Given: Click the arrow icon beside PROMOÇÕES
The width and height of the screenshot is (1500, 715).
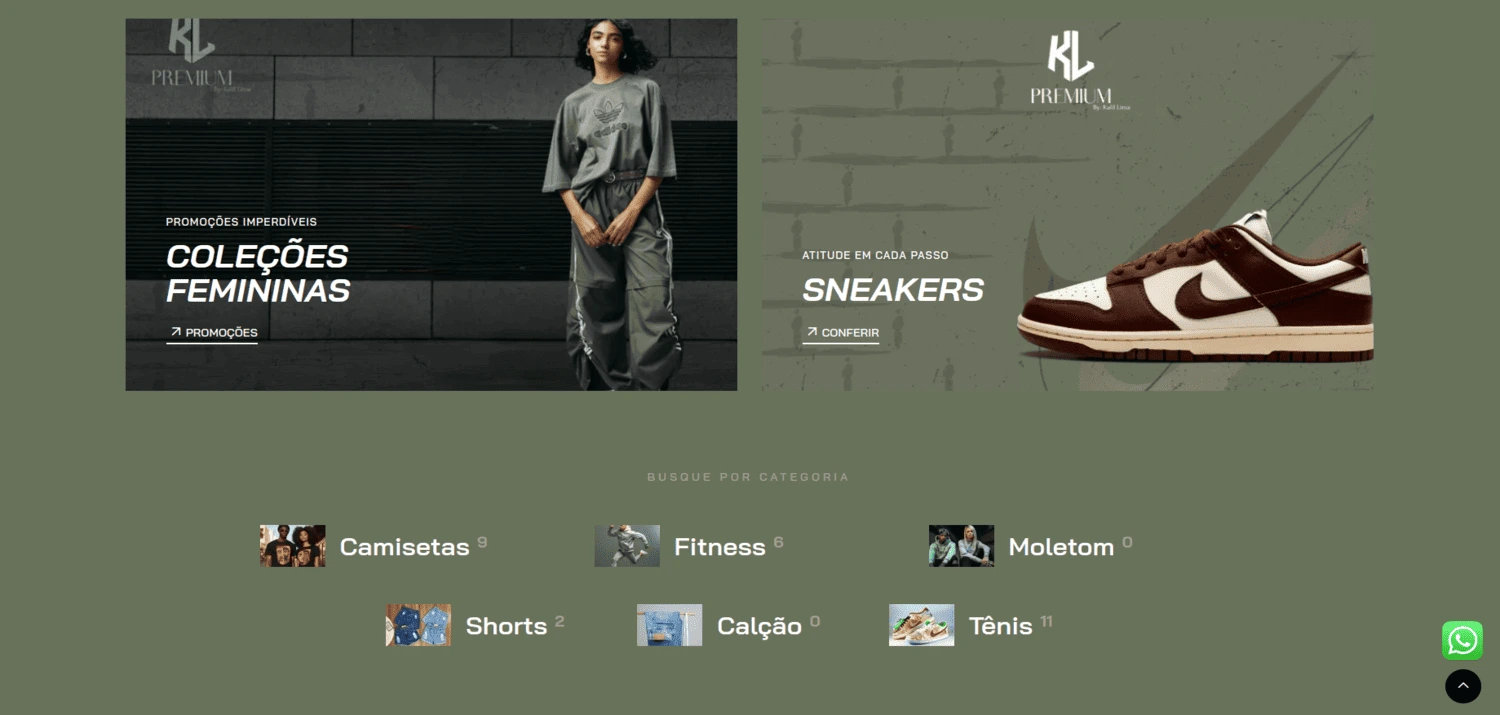Looking at the screenshot, I should coord(176,332).
